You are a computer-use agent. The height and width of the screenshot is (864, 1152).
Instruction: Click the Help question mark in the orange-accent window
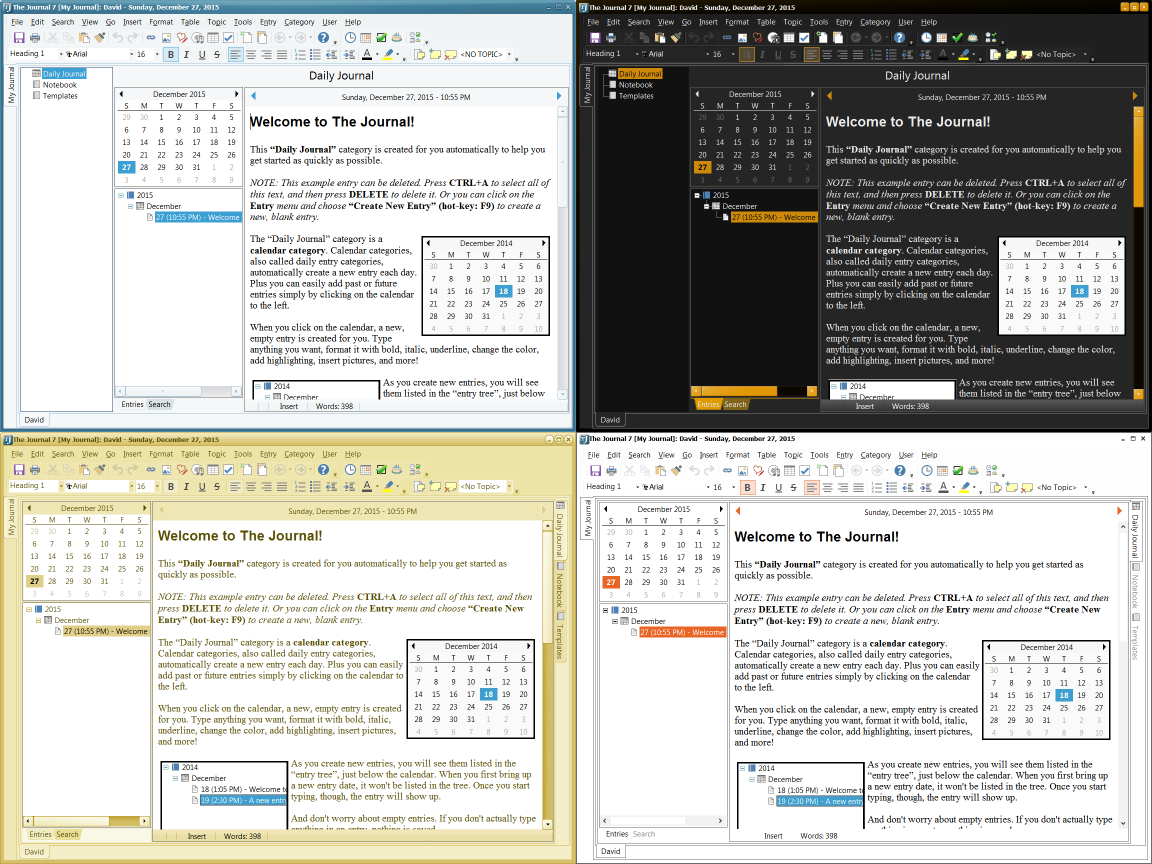[x=900, y=470]
